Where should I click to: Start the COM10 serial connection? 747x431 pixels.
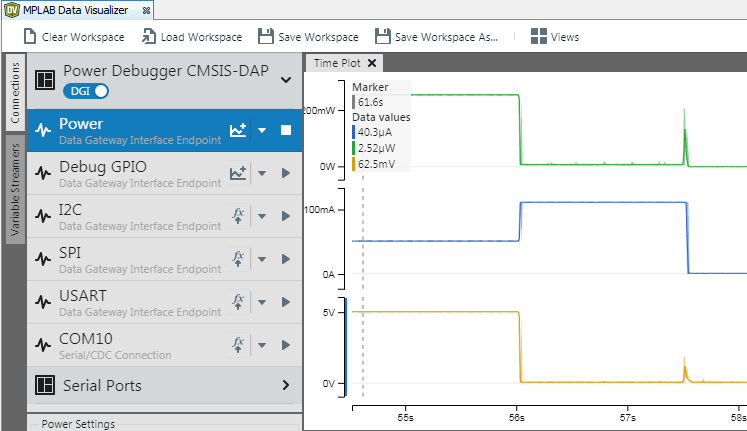pos(285,345)
